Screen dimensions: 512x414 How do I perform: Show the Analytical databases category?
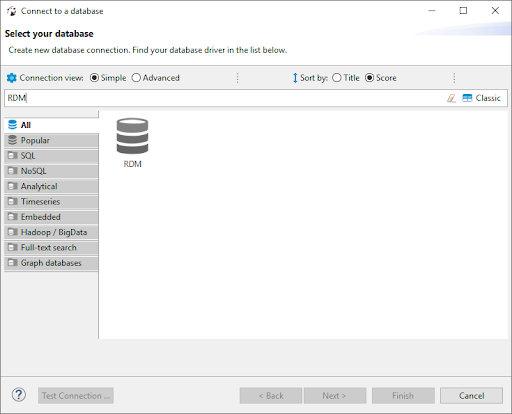point(51,186)
